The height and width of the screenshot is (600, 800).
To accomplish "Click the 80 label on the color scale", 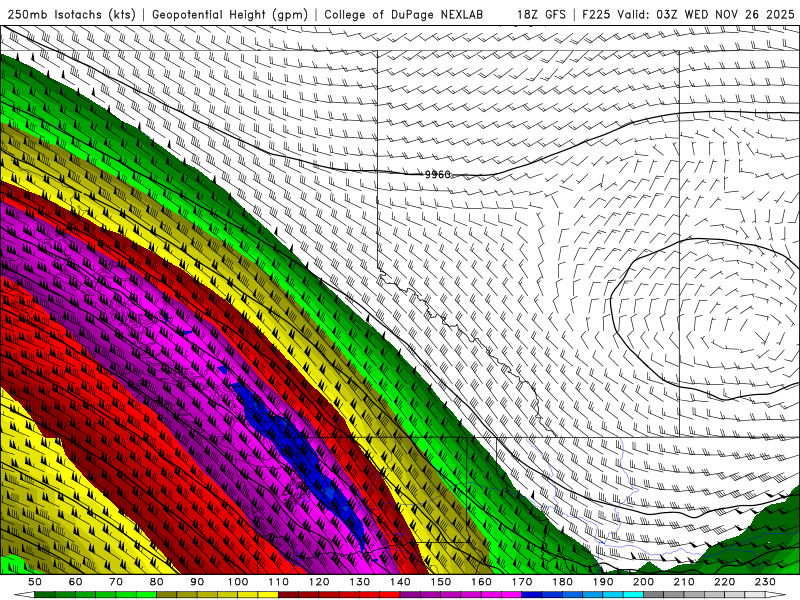I will (x=156, y=582).
